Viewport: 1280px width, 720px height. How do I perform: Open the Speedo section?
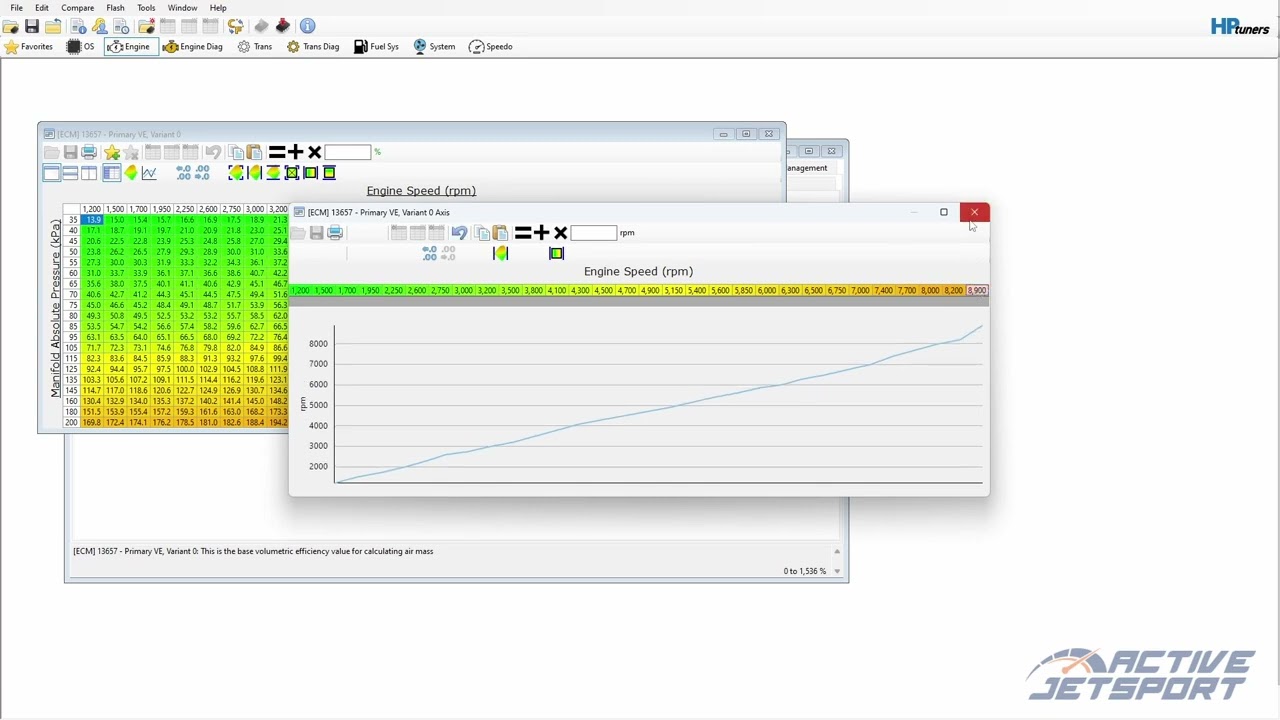coord(491,47)
